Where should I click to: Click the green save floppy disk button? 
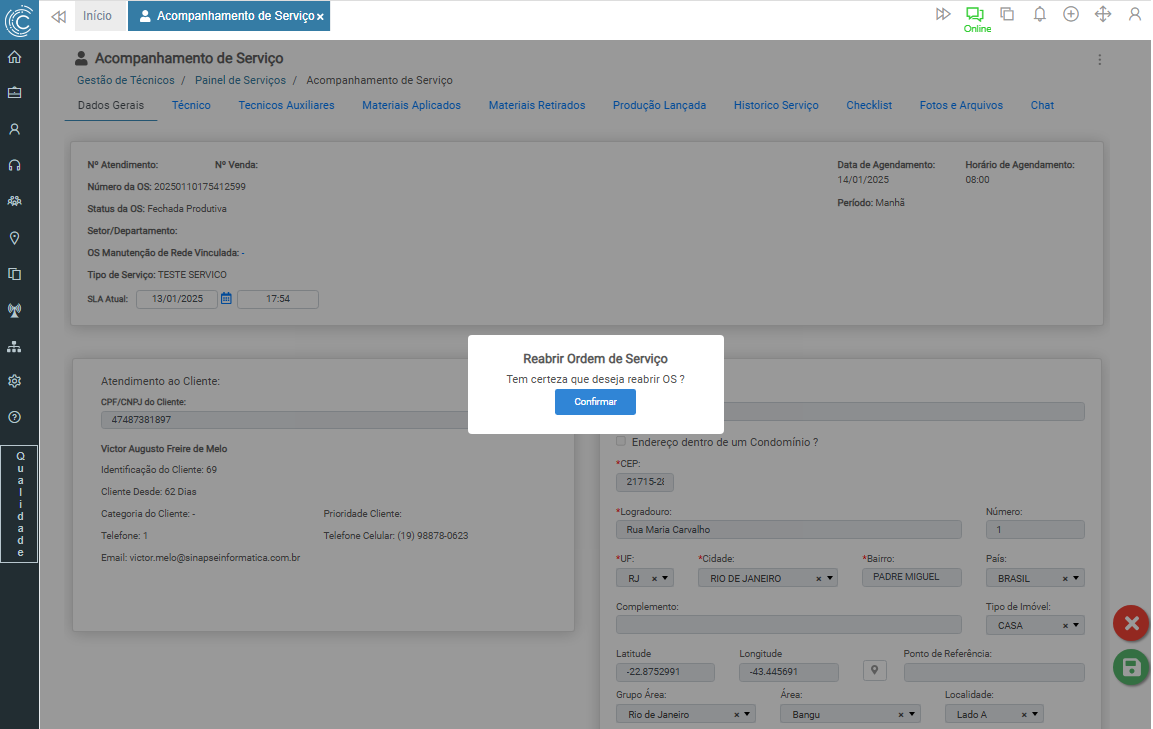click(x=1130, y=668)
